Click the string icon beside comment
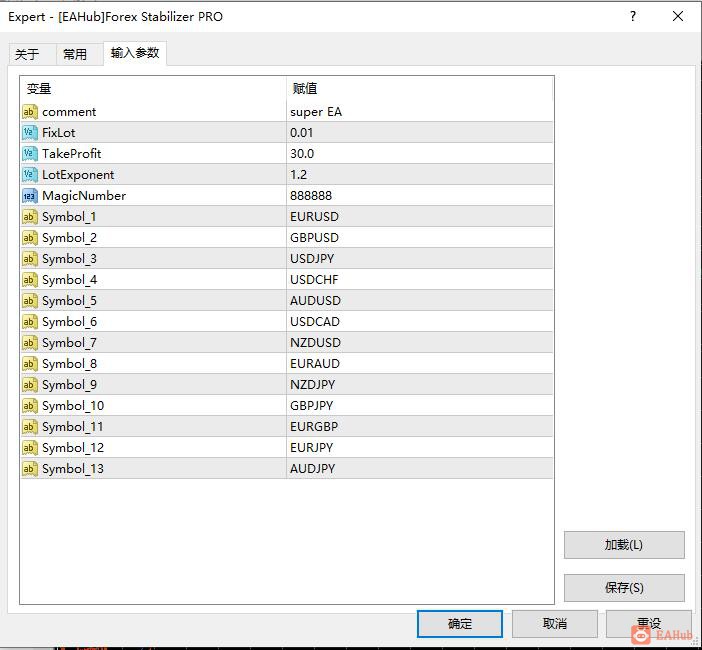 [x=30, y=111]
